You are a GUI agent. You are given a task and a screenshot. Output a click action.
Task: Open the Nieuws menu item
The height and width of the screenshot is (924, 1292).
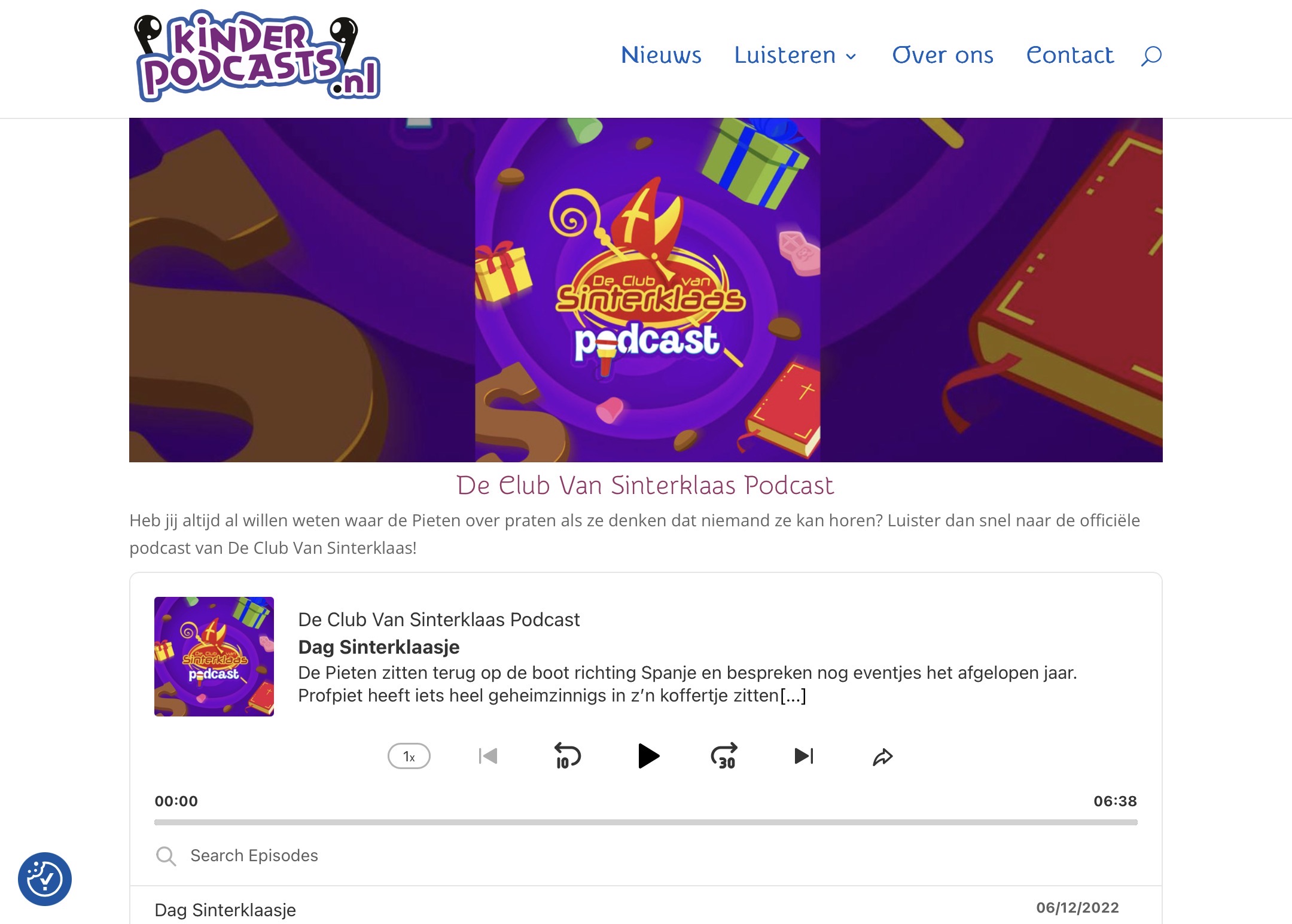tap(661, 55)
